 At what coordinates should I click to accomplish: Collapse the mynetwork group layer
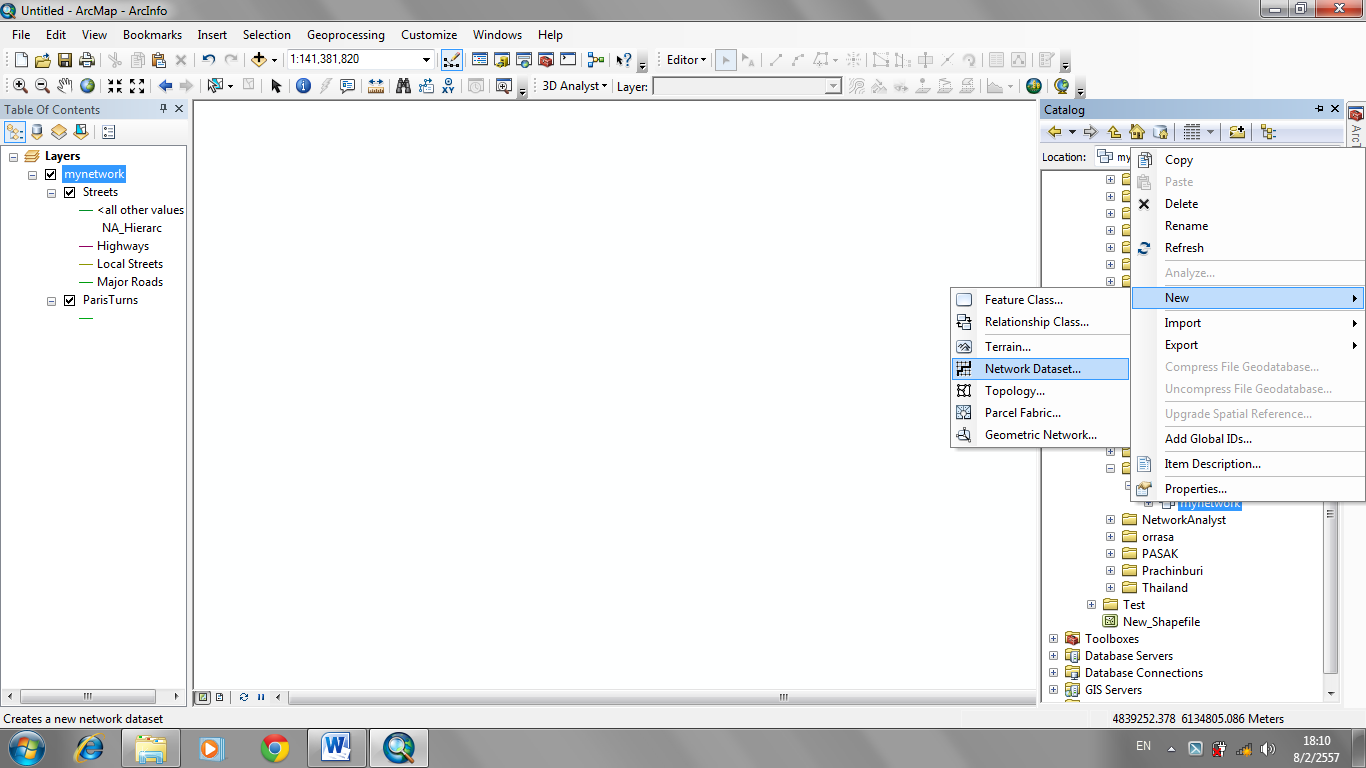tap(33, 174)
